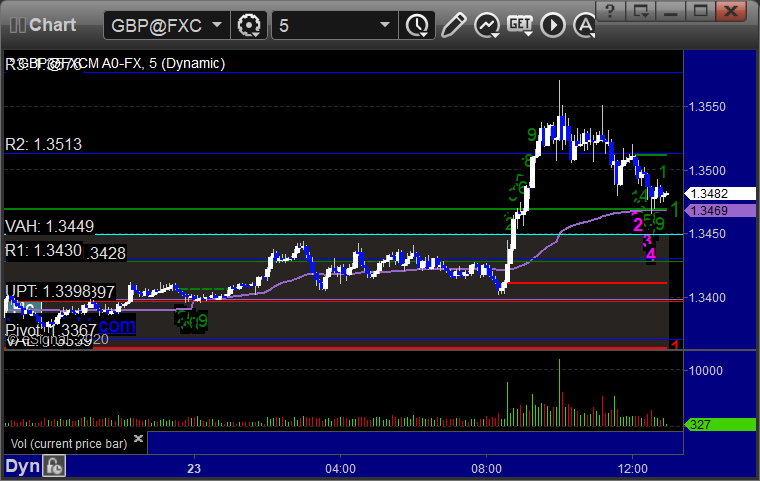The image size is (760, 481).
Task: Click the 1.3482 current price marker
Action: click(x=720, y=193)
